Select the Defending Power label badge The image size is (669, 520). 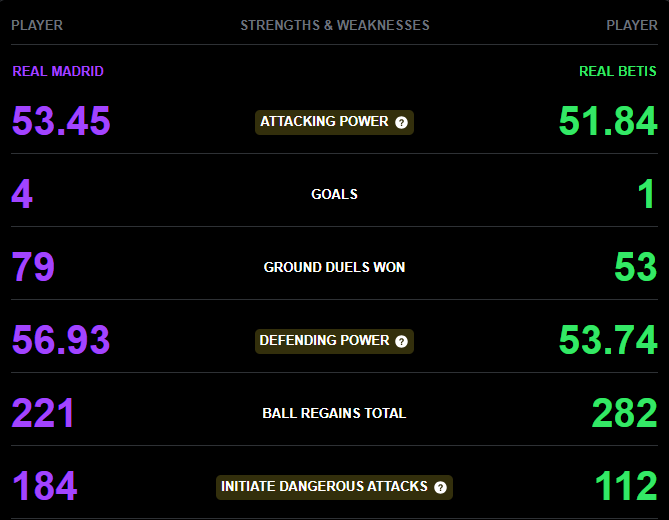tap(334, 341)
